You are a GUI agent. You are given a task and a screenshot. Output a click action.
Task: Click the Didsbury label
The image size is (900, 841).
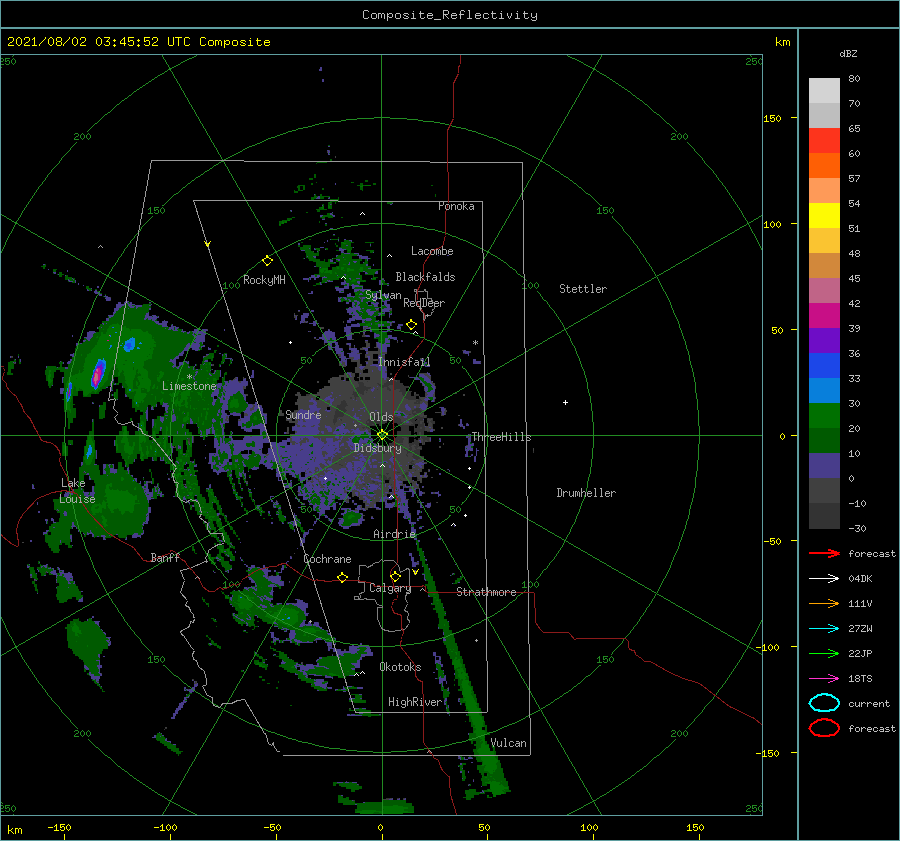click(377, 448)
